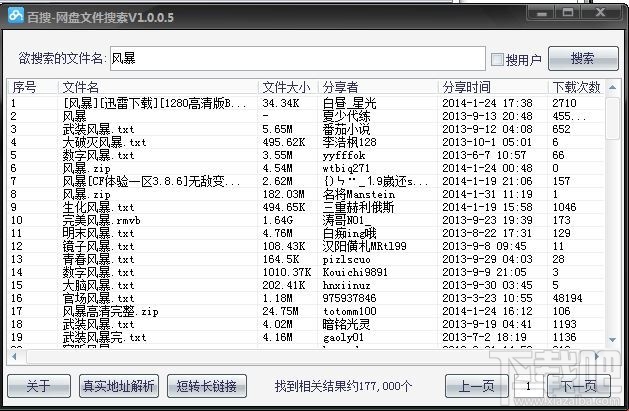Click 真实地址解析 button
629x411 pixels.
119,386
